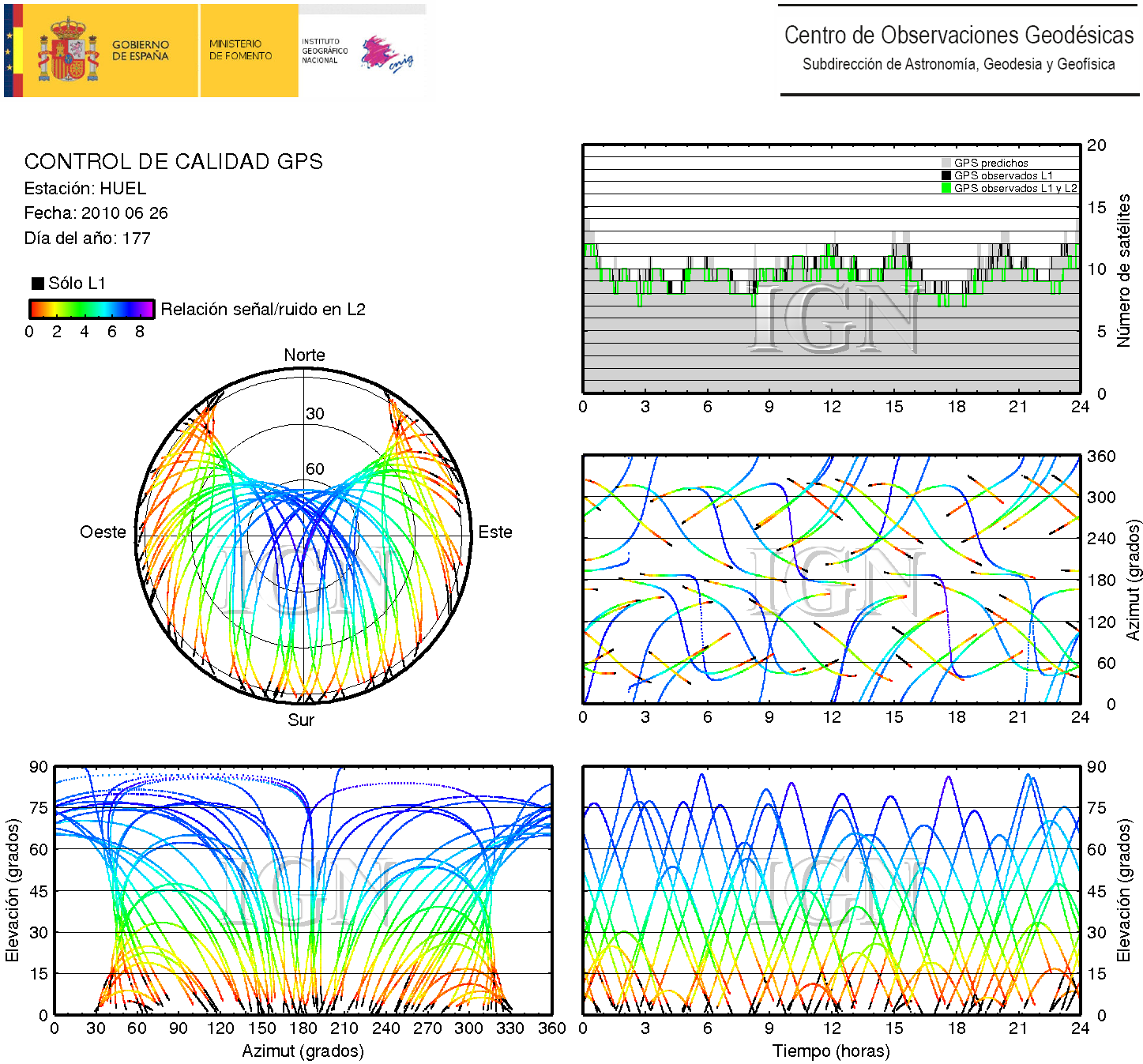Select the gray GPS predichos legend marker

click(x=946, y=163)
